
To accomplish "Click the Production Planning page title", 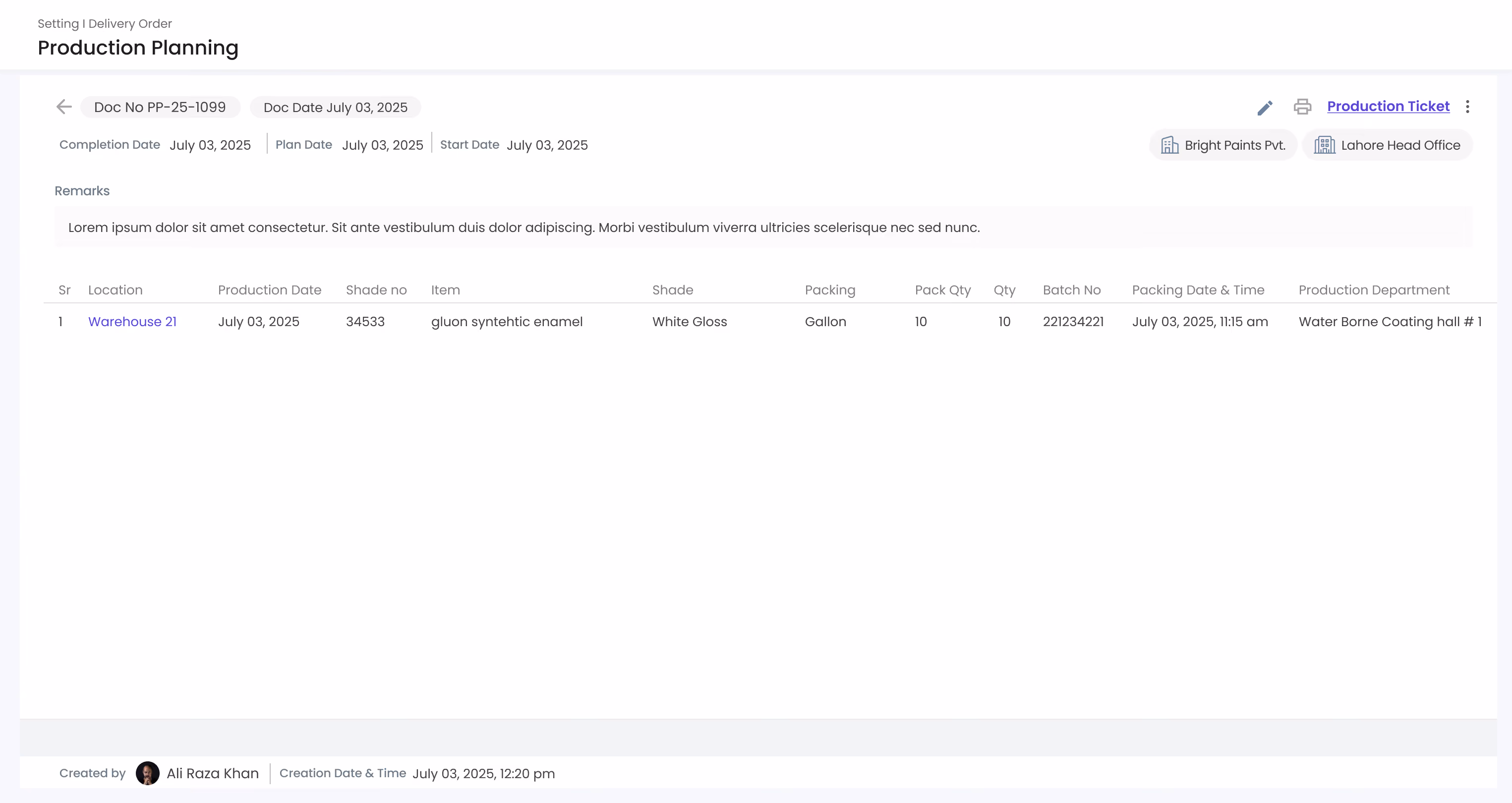I will pos(138,48).
